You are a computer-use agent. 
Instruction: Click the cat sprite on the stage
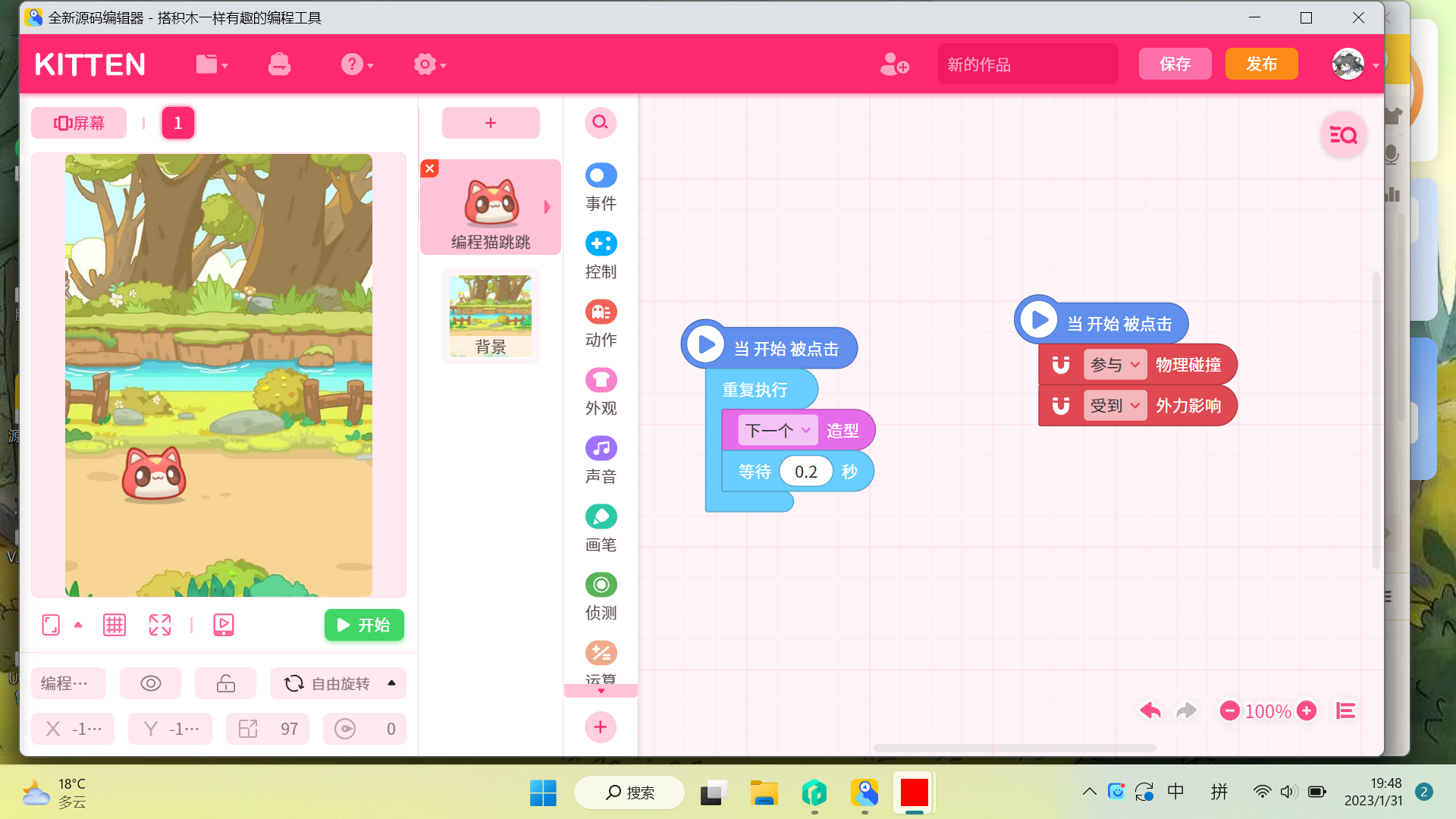click(x=155, y=475)
